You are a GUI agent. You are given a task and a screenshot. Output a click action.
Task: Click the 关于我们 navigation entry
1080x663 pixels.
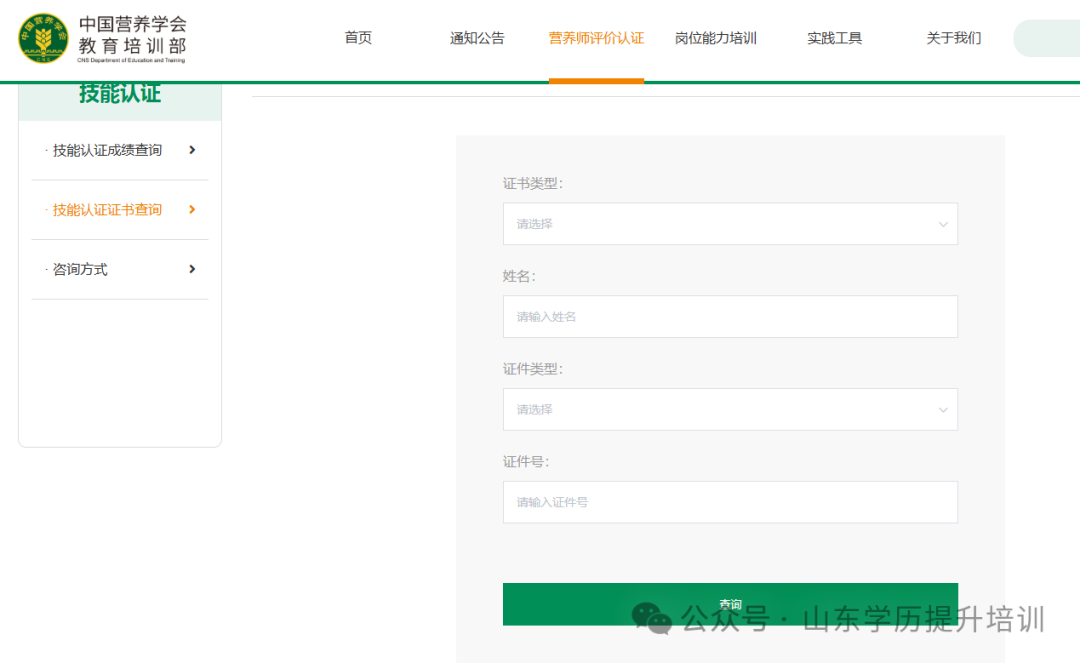[953, 37]
